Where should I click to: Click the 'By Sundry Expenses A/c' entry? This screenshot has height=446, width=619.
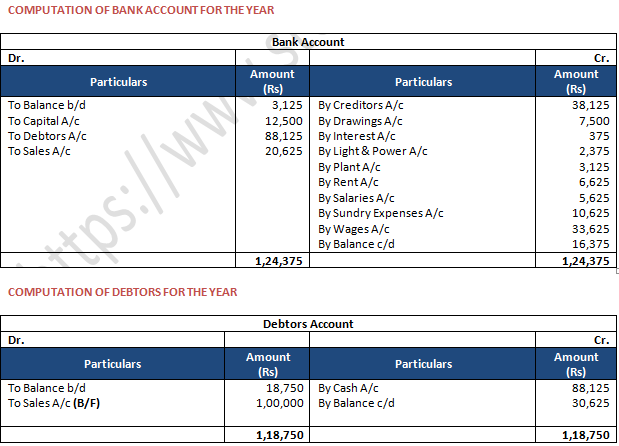[x=380, y=213]
